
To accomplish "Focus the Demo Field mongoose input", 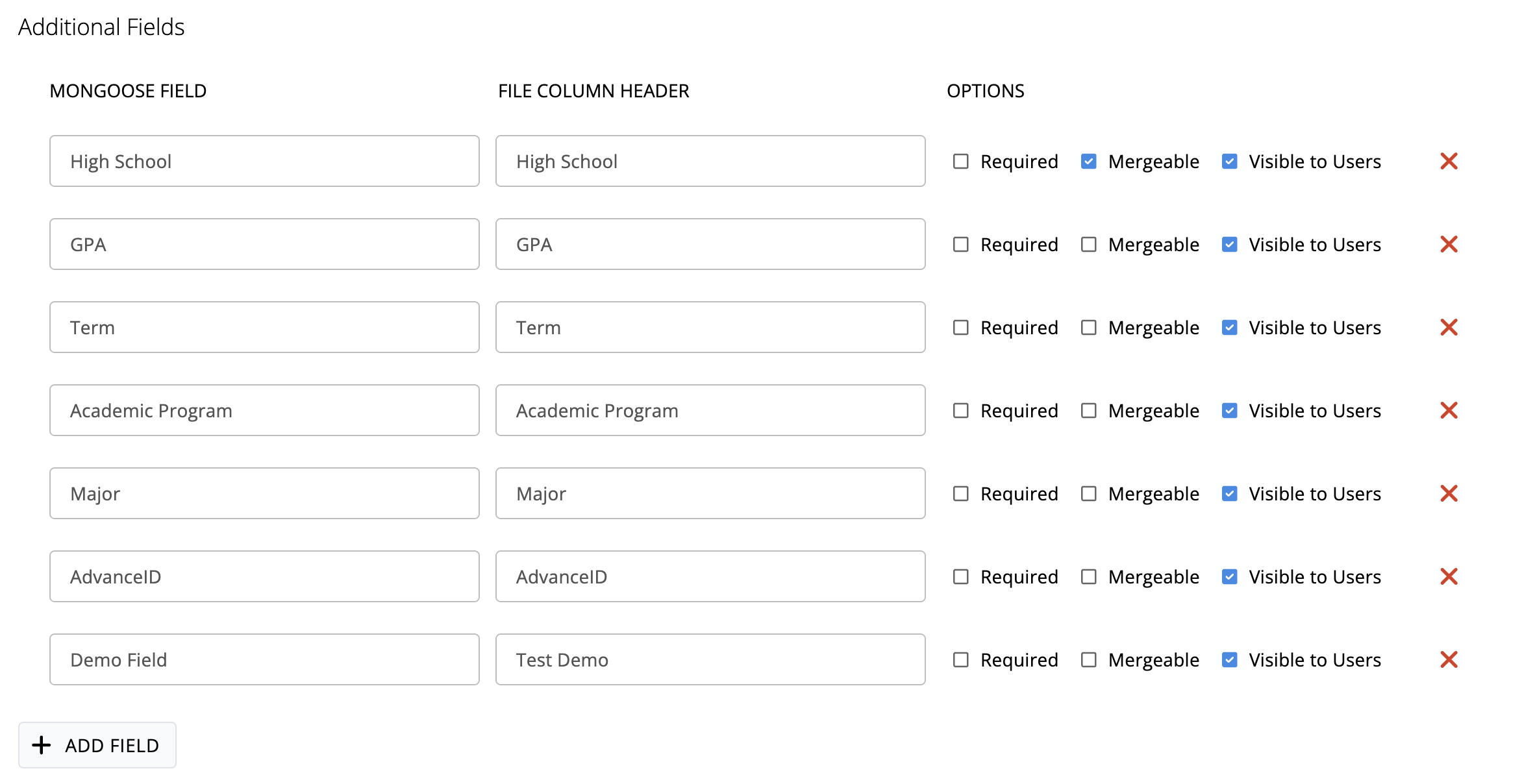I will (264, 659).
